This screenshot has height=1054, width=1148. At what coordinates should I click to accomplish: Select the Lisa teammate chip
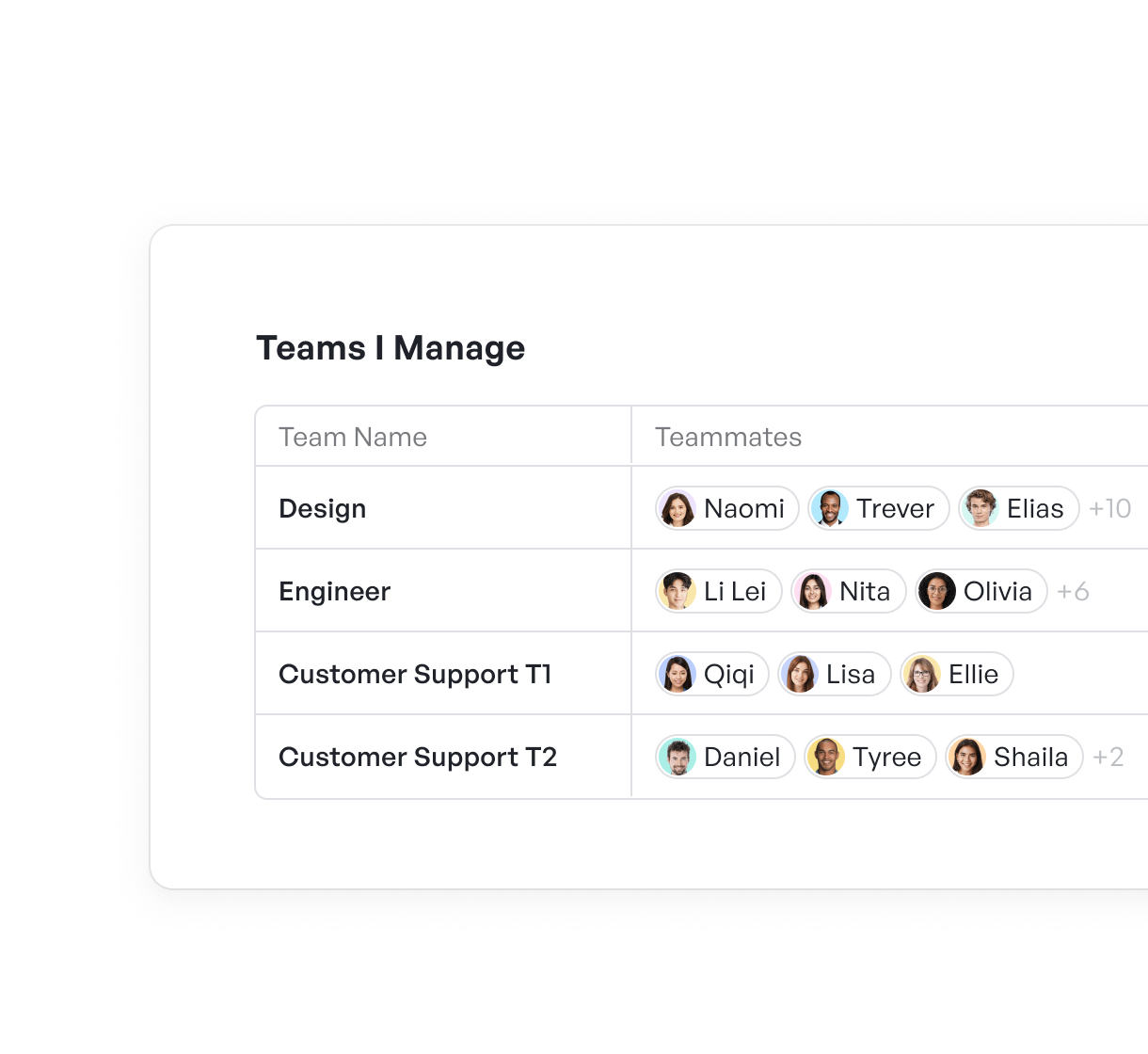click(x=835, y=675)
